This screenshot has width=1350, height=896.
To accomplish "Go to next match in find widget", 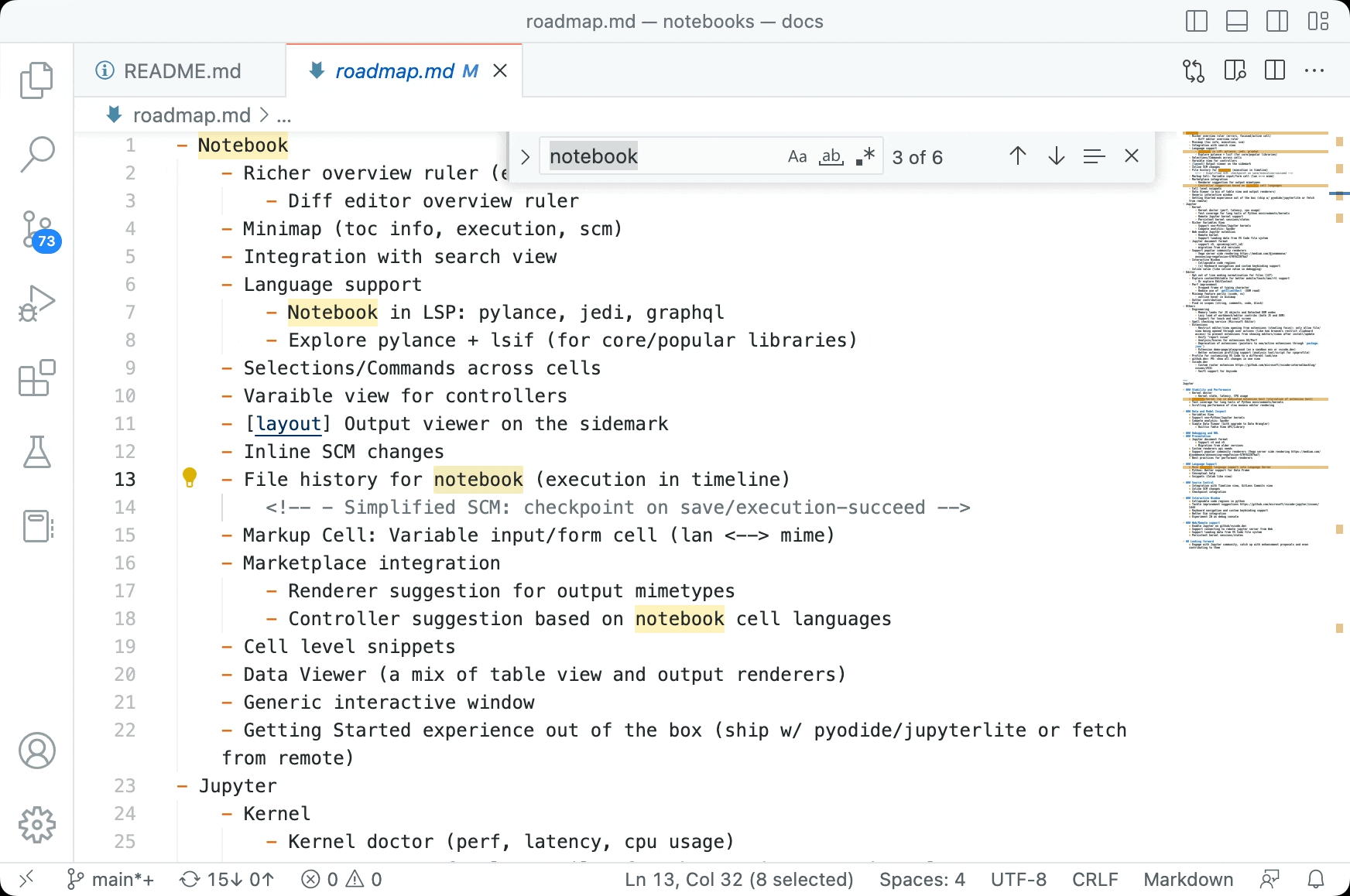I will pos(1056,157).
